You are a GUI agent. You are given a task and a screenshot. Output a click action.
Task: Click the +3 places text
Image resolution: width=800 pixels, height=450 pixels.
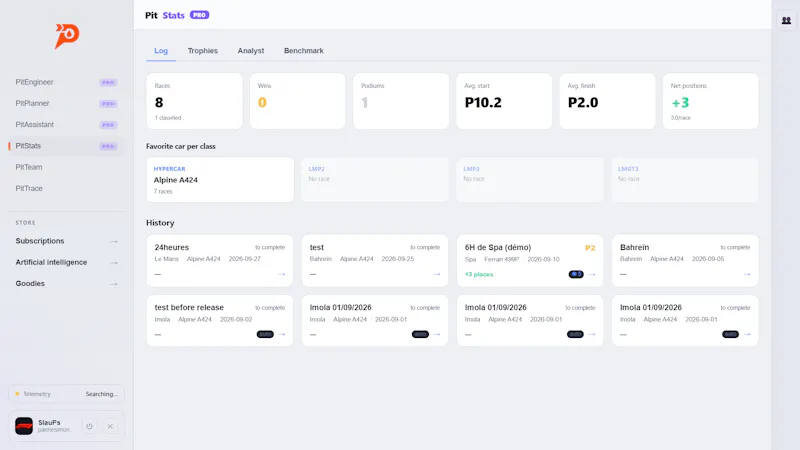point(479,274)
